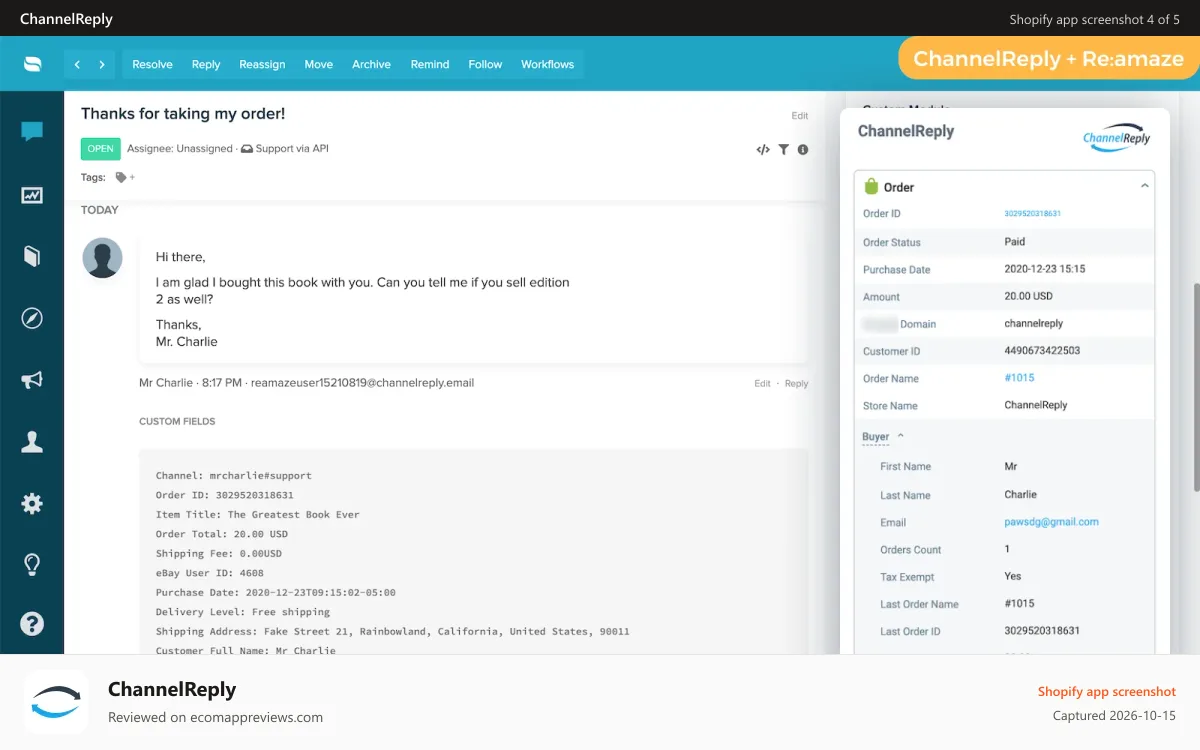The width and height of the screenshot is (1200, 750).
Task: Click the subject 'Thanks for taking my order!'
Action: [183, 114]
